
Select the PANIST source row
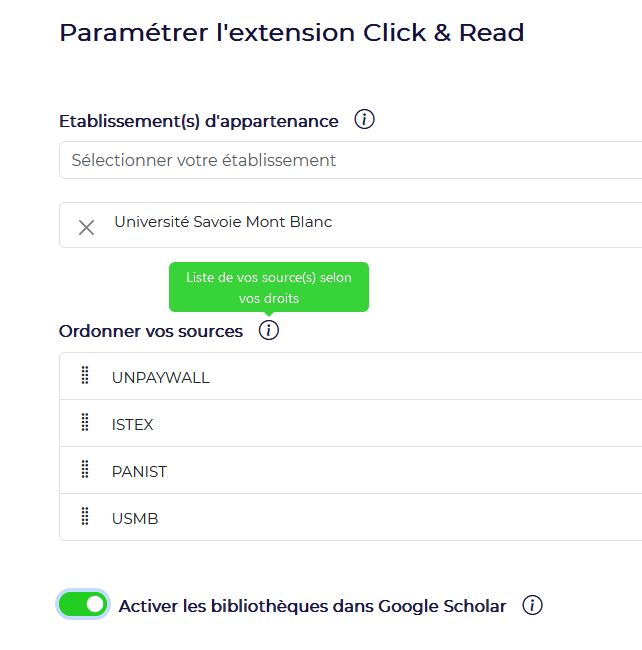351,470
